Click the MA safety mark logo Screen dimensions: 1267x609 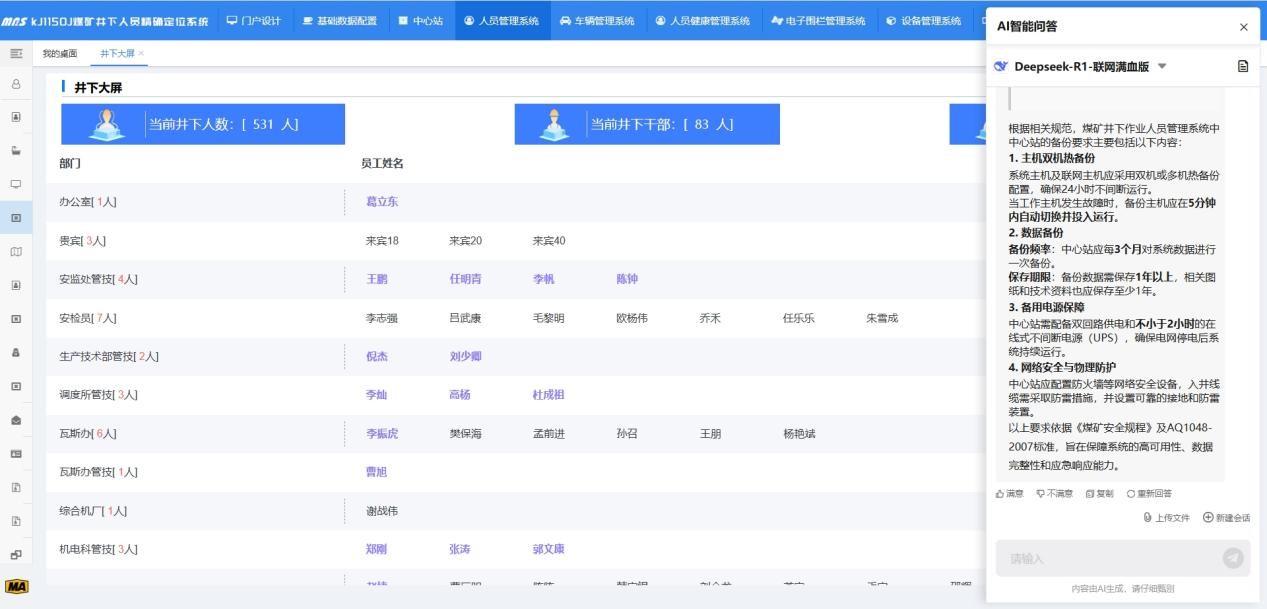click(x=16, y=586)
